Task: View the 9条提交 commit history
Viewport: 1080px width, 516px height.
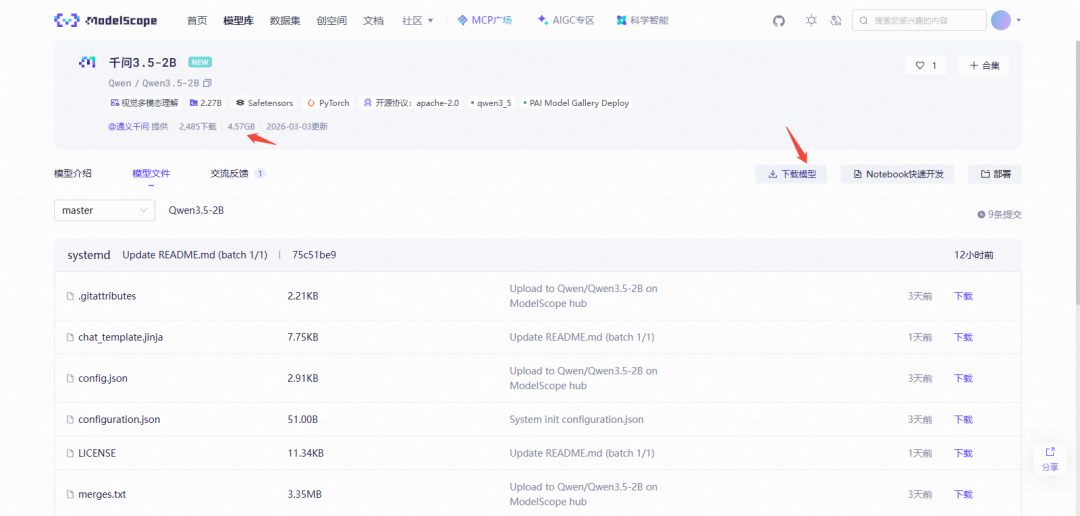Action: [999, 214]
